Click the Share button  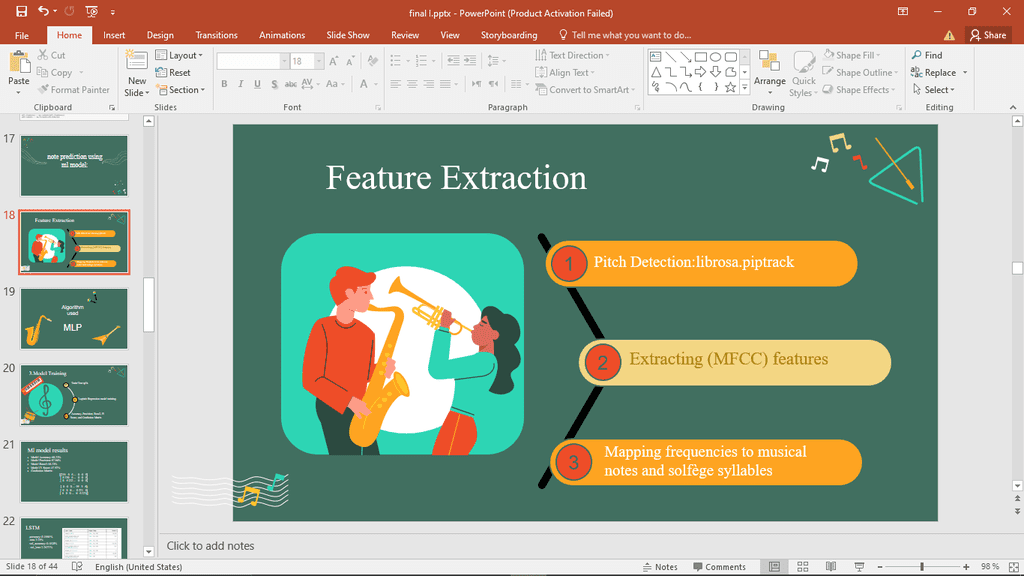988,35
